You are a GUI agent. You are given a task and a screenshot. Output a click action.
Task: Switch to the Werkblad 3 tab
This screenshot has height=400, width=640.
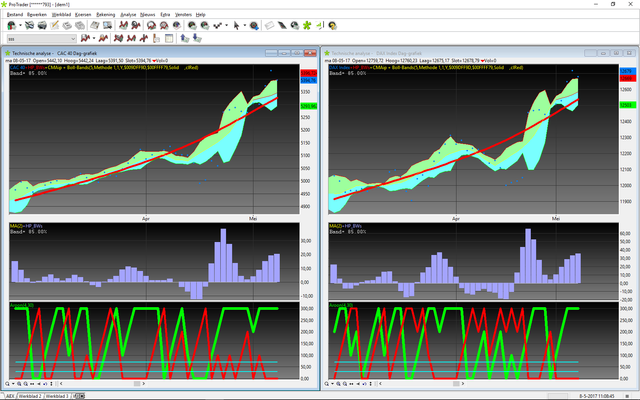pos(57,396)
